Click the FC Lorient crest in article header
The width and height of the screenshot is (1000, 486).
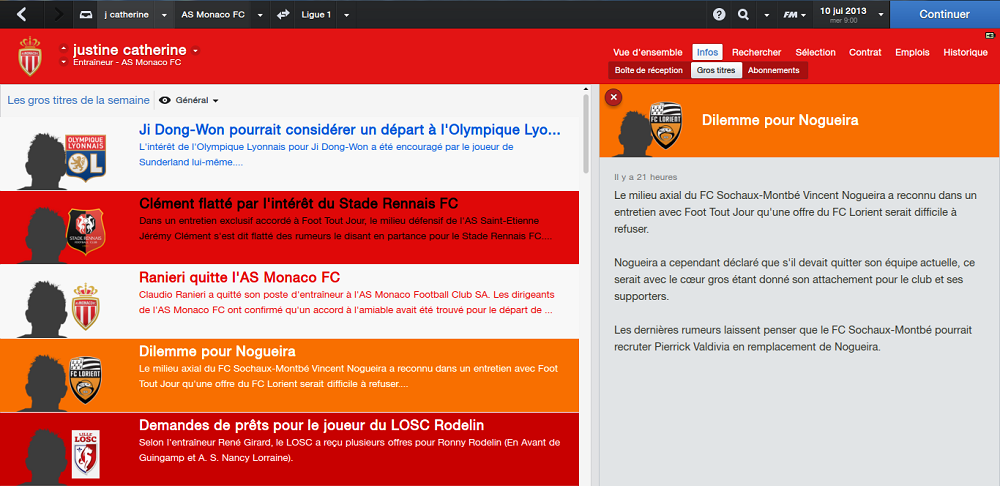pyautogui.click(x=665, y=125)
